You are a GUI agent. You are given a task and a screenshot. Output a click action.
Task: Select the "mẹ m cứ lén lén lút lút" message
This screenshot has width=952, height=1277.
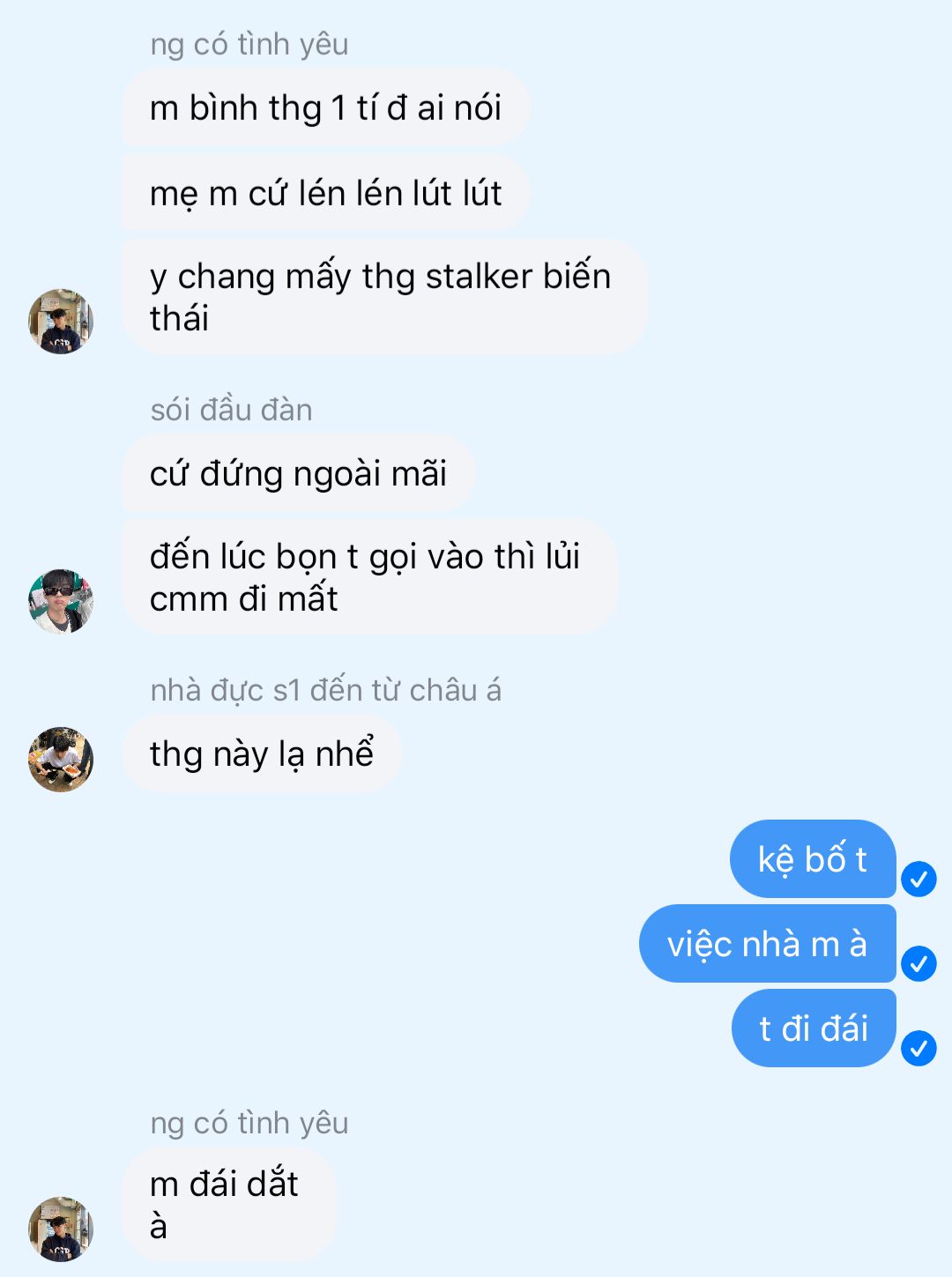(325, 193)
